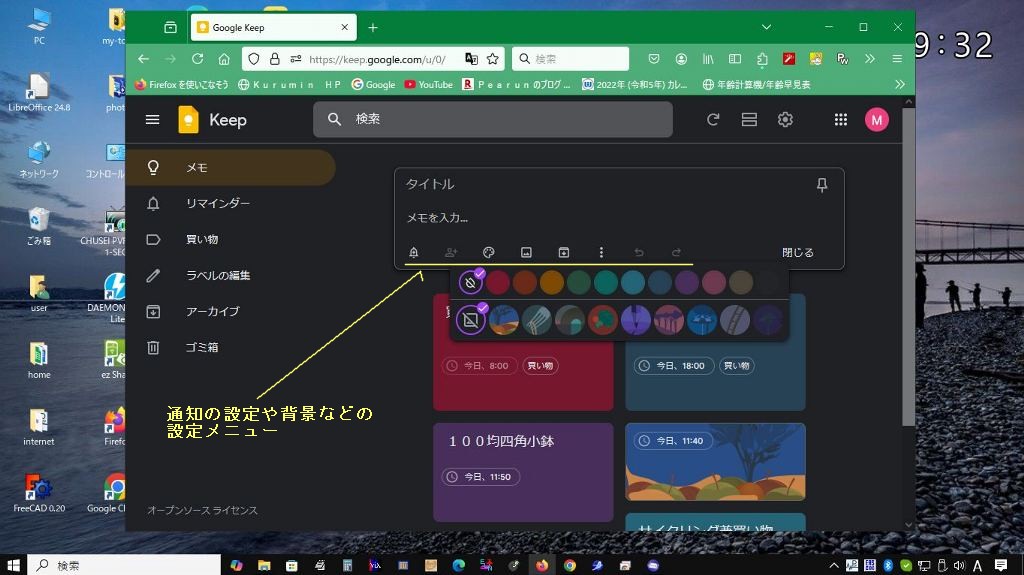Toggle list/grid view layout icon
The width and height of the screenshot is (1024, 575).
pos(749,120)
